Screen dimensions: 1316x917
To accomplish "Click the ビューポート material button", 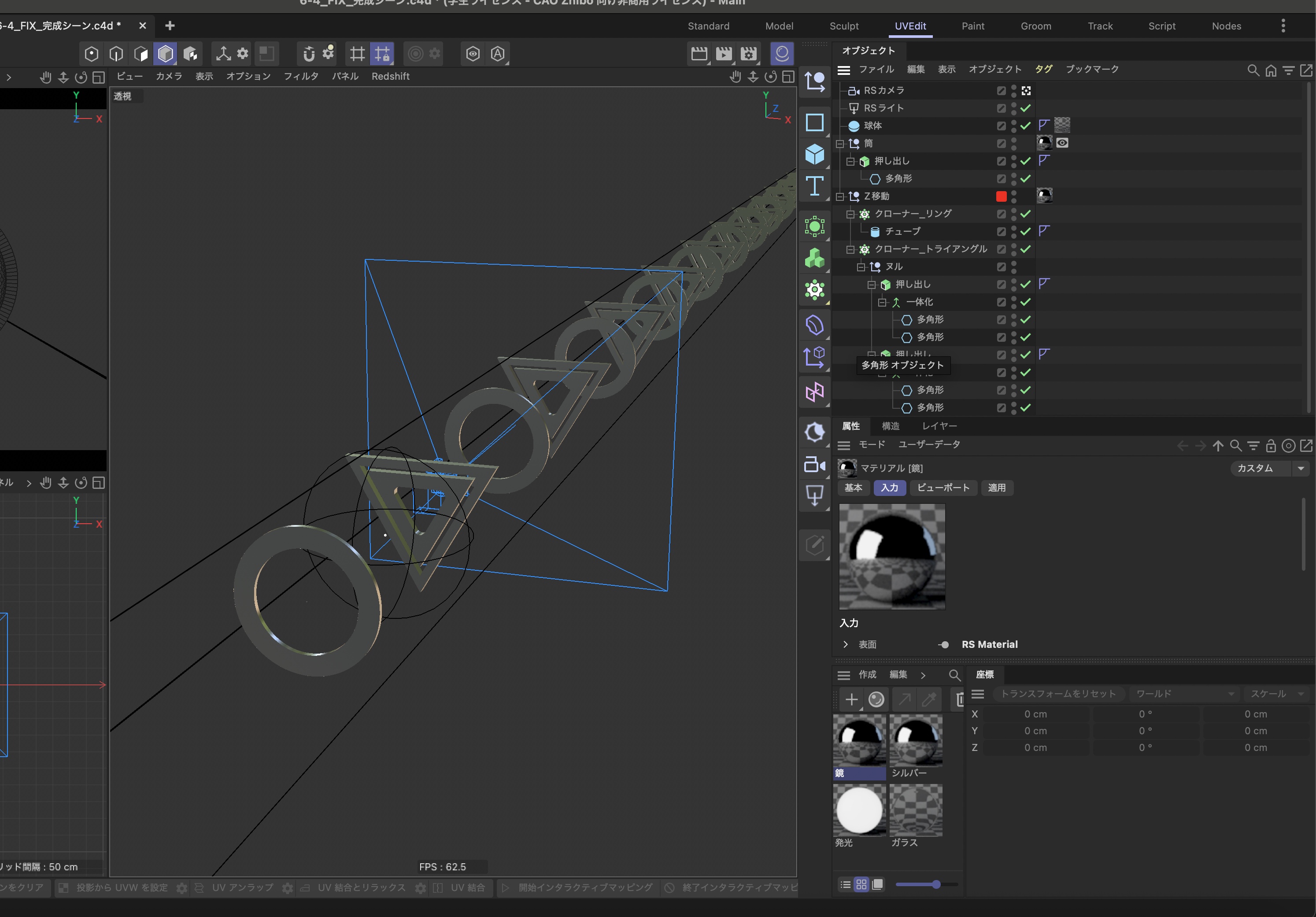I will click(943, 487).
